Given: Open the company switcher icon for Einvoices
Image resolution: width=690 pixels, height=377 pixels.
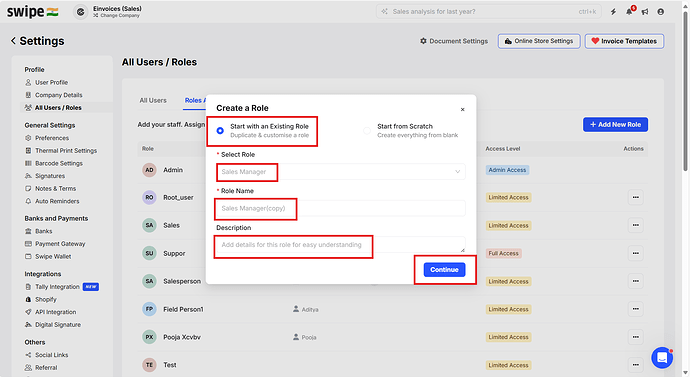Looking at the screenshot, I should pos(81,12).
